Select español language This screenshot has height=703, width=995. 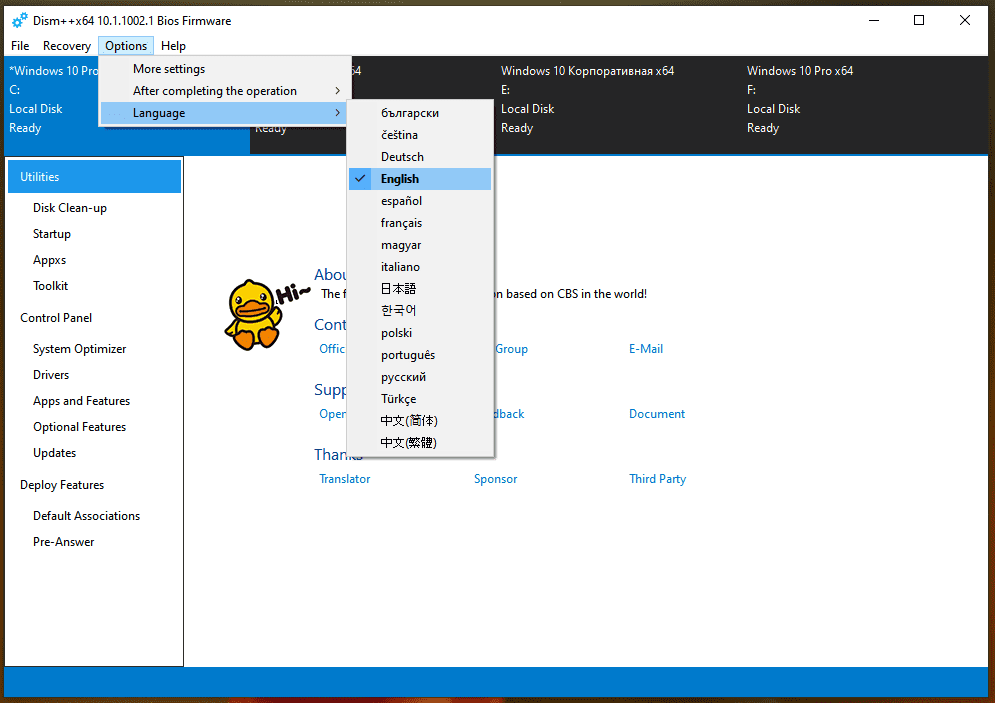[x=420, y=200]
